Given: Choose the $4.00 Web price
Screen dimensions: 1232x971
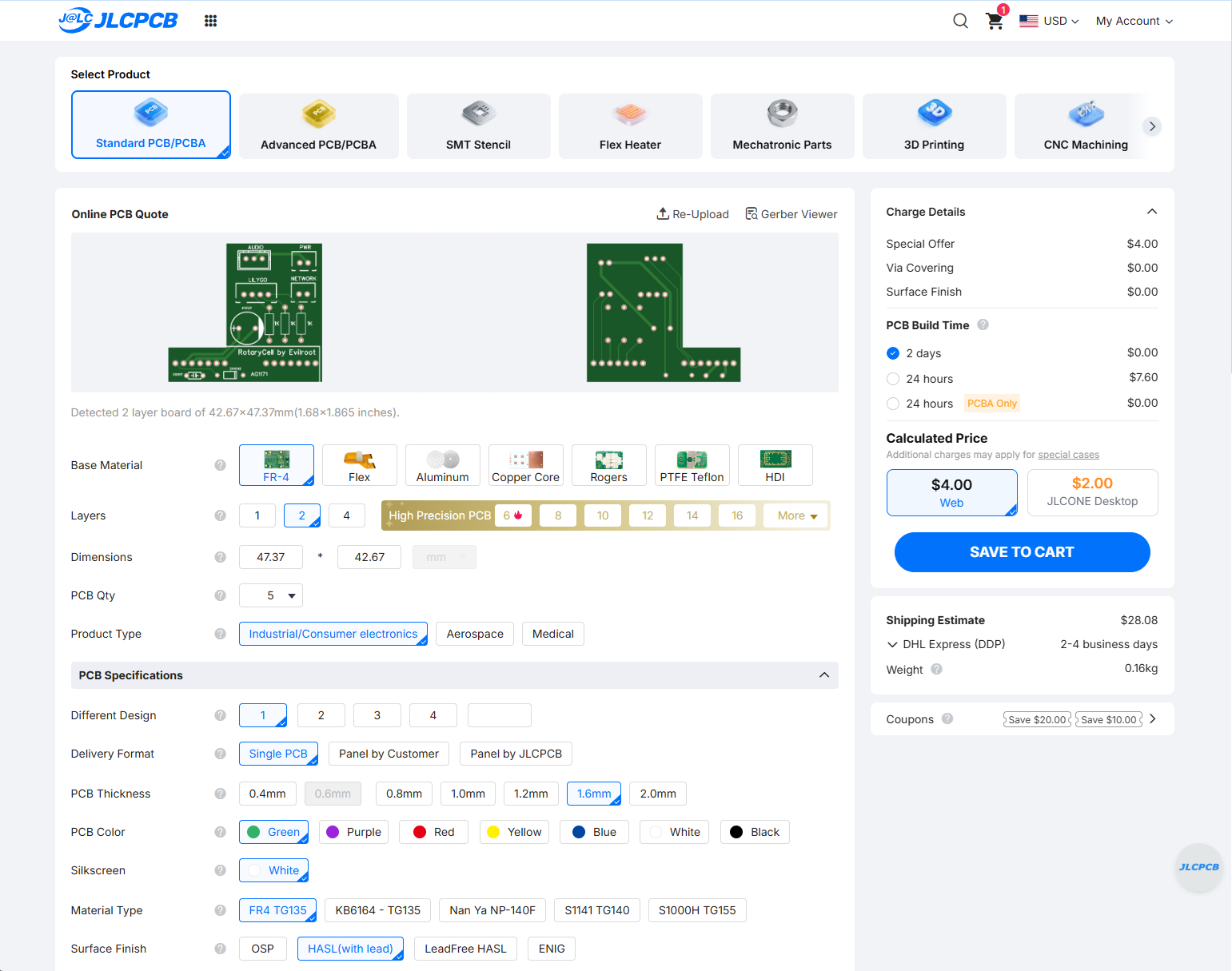Looking at the screenshot, I should pyautogui.click(x=951, y=492).
